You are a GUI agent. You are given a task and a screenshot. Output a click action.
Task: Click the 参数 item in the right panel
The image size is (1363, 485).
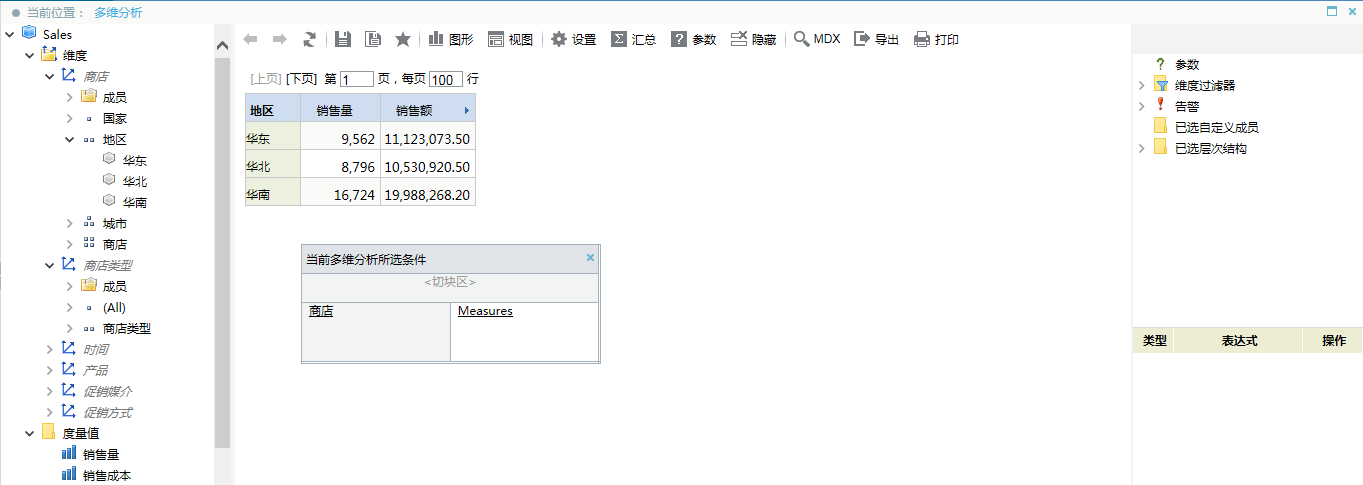tap(1187, 64)
